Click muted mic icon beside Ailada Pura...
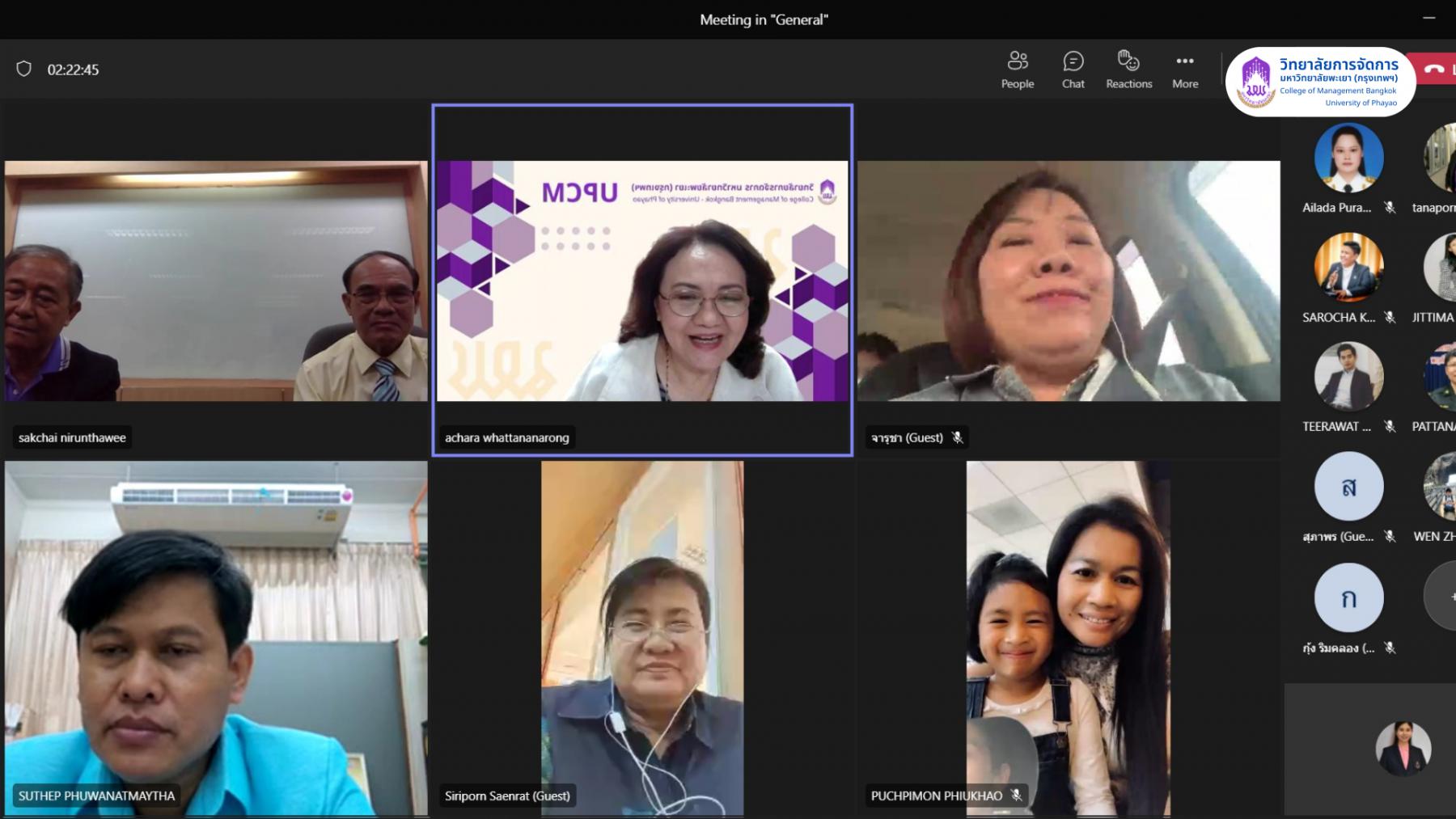This screenshot has width=1456, height=819. pyautogui.click(x=1390, y=208)
